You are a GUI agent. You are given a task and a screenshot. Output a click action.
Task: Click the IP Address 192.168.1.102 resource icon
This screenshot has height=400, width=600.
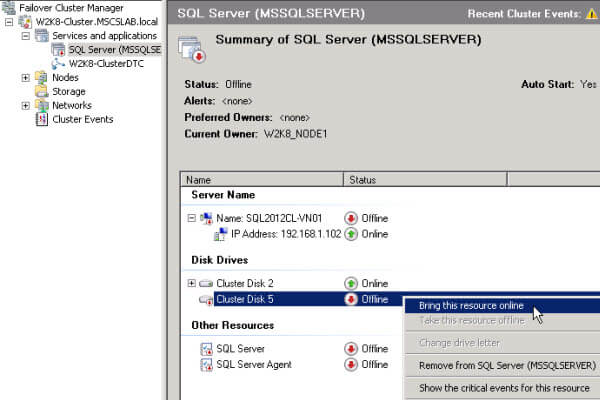(x=221, y=234)
